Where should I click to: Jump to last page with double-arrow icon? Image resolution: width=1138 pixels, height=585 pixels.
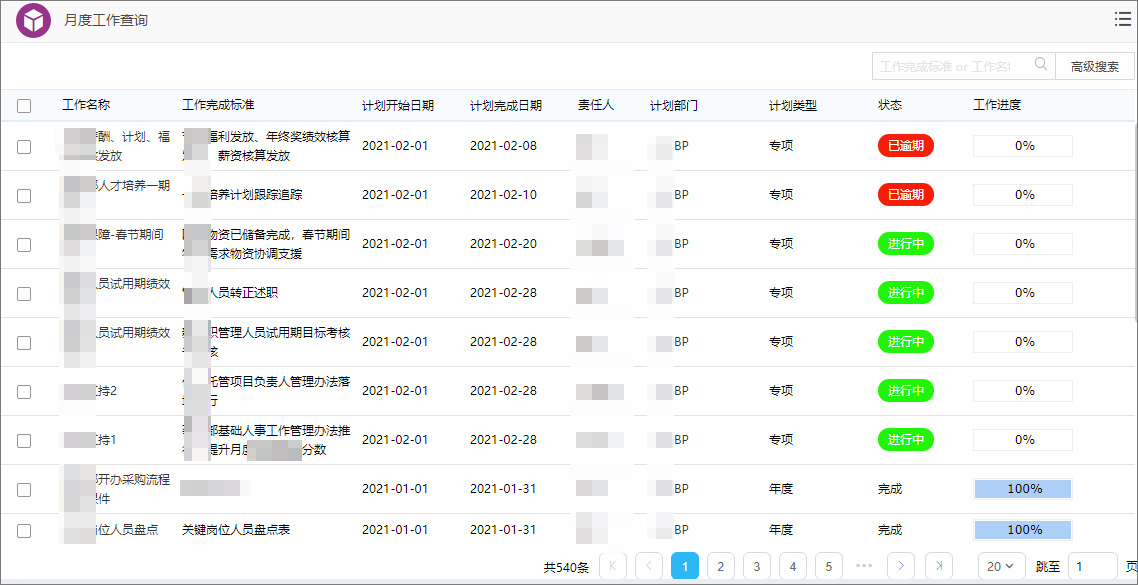(x=940, y=566)
